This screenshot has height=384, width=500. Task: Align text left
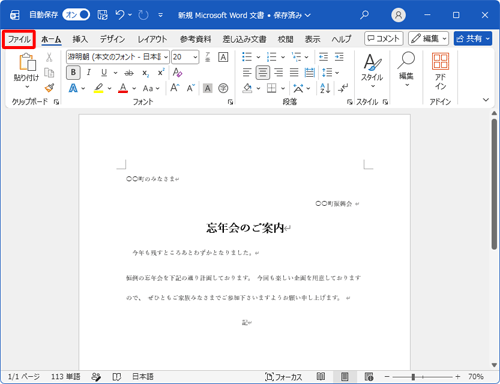(247, 72)
